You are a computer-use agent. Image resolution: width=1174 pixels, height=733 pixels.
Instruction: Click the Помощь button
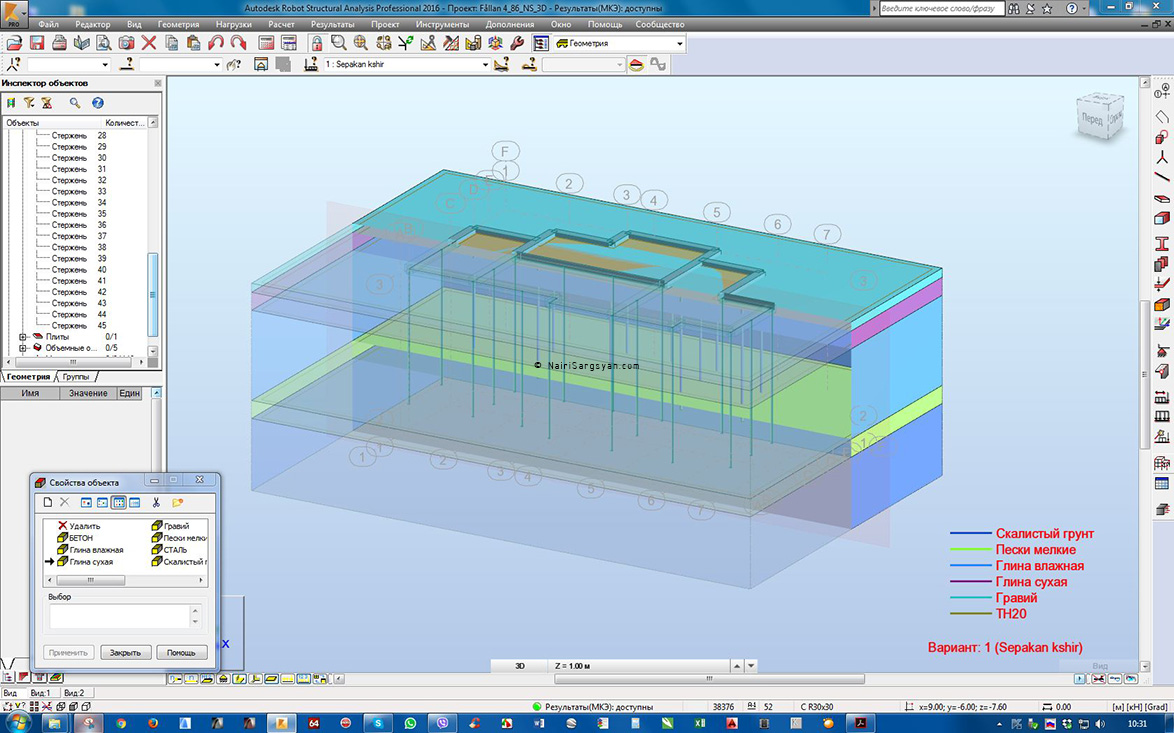[181, 652]
